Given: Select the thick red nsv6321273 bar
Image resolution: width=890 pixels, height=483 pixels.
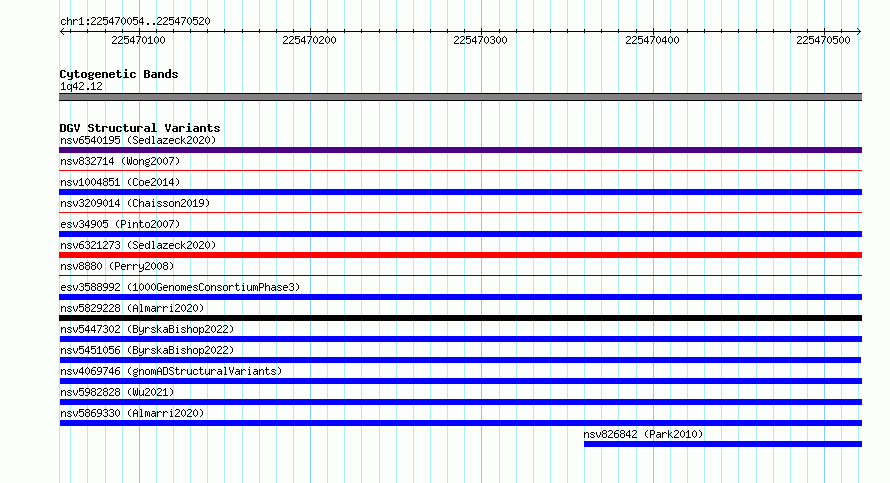Looking at the screenshot, I should [460, 255].
